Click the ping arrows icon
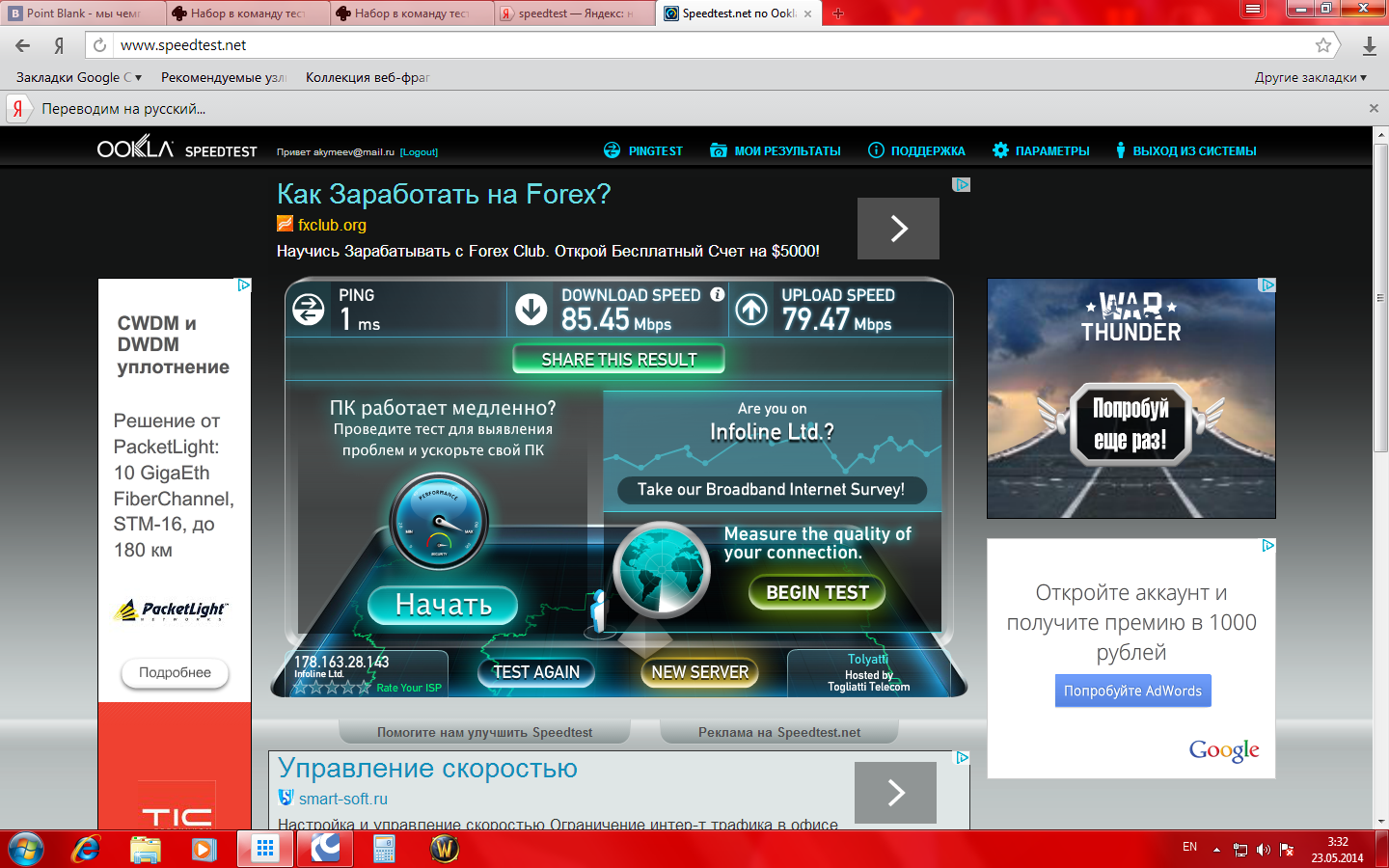 309,310
